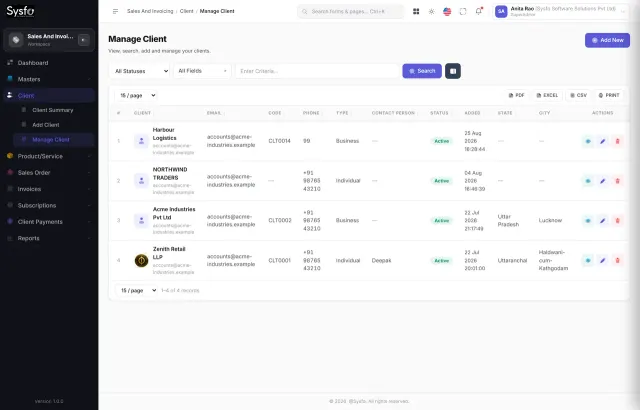Click Lucknow city cell

tap(550, 220)
